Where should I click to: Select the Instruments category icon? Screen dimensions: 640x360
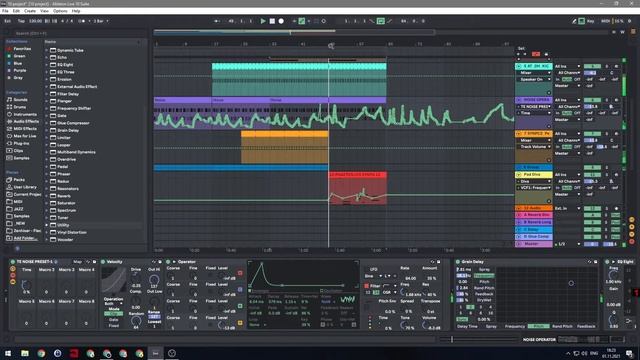(x=9, y=114)
